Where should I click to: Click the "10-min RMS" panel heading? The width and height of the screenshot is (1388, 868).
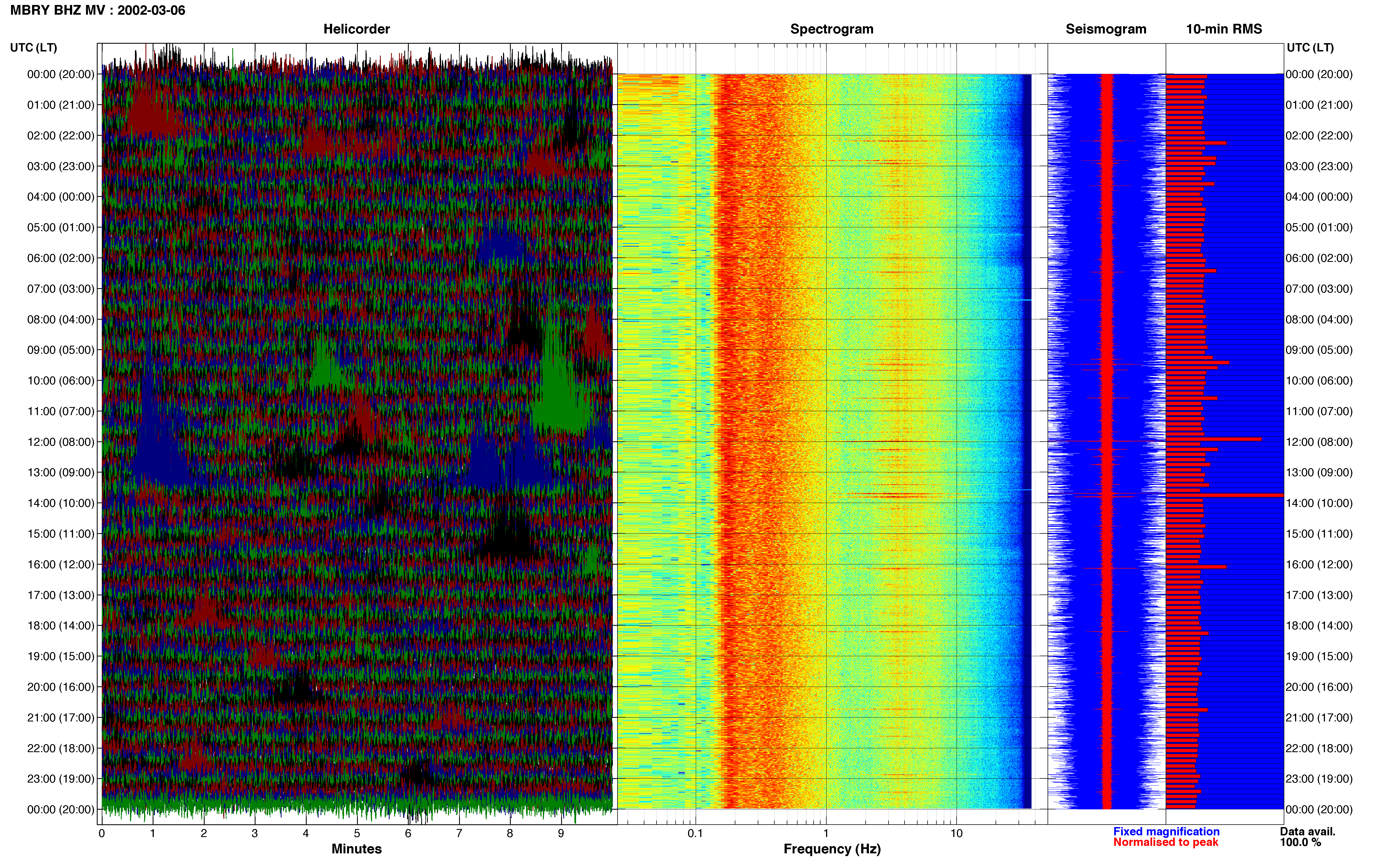1224,29
